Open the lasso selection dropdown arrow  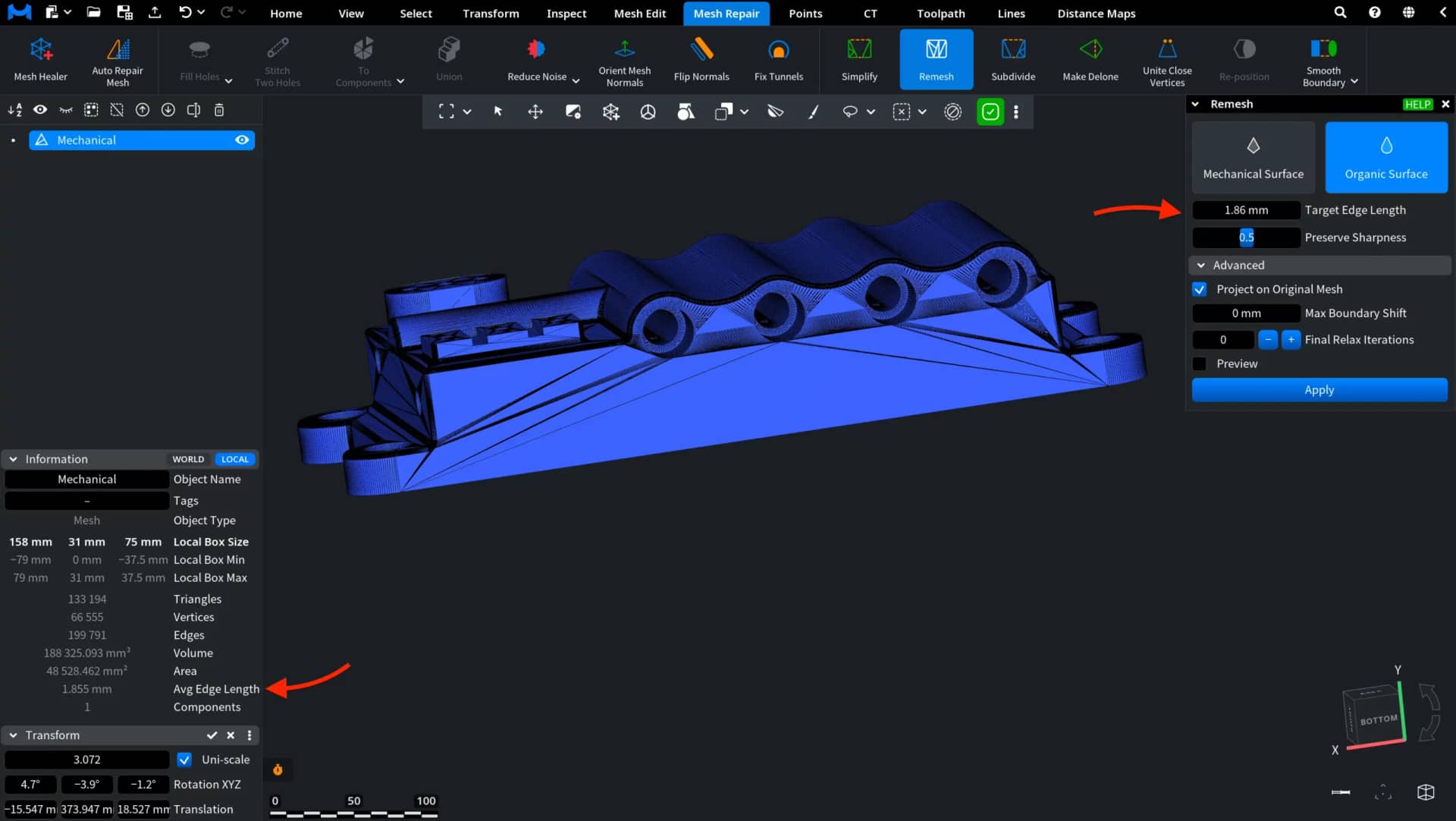point(871,112)
